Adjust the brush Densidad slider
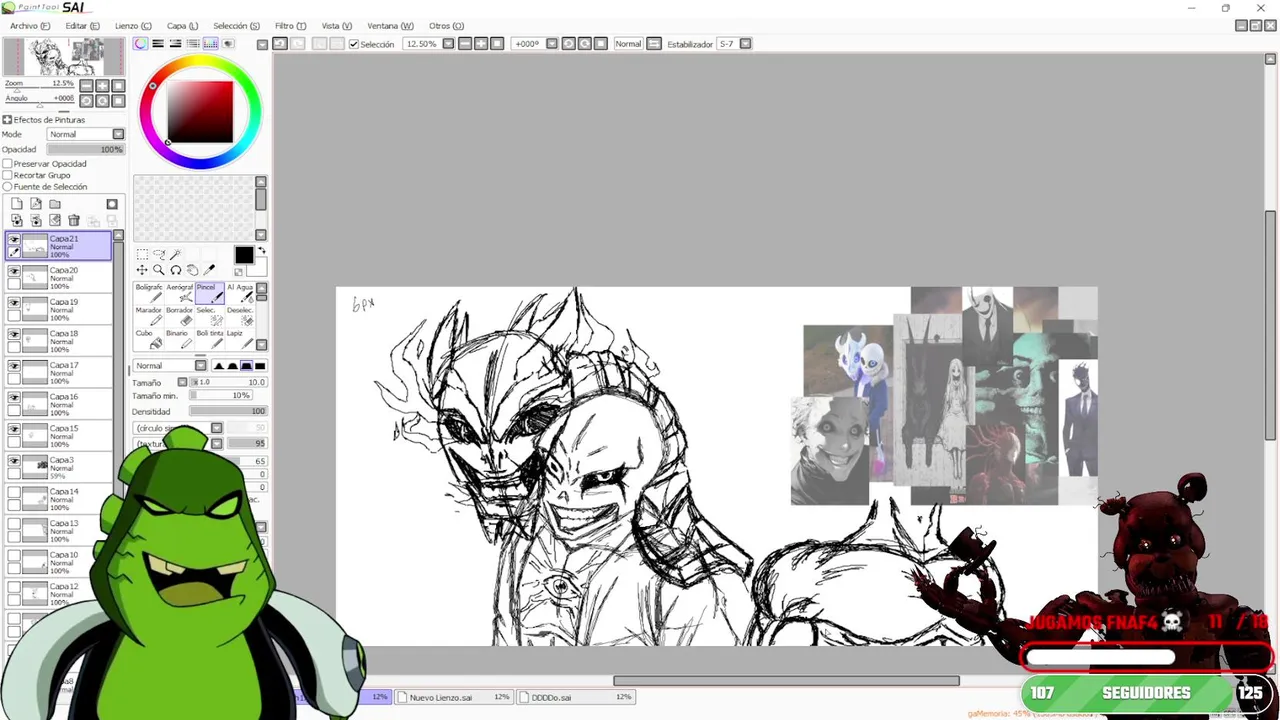This screenshot has height=720, width=1280. (228, 411)
